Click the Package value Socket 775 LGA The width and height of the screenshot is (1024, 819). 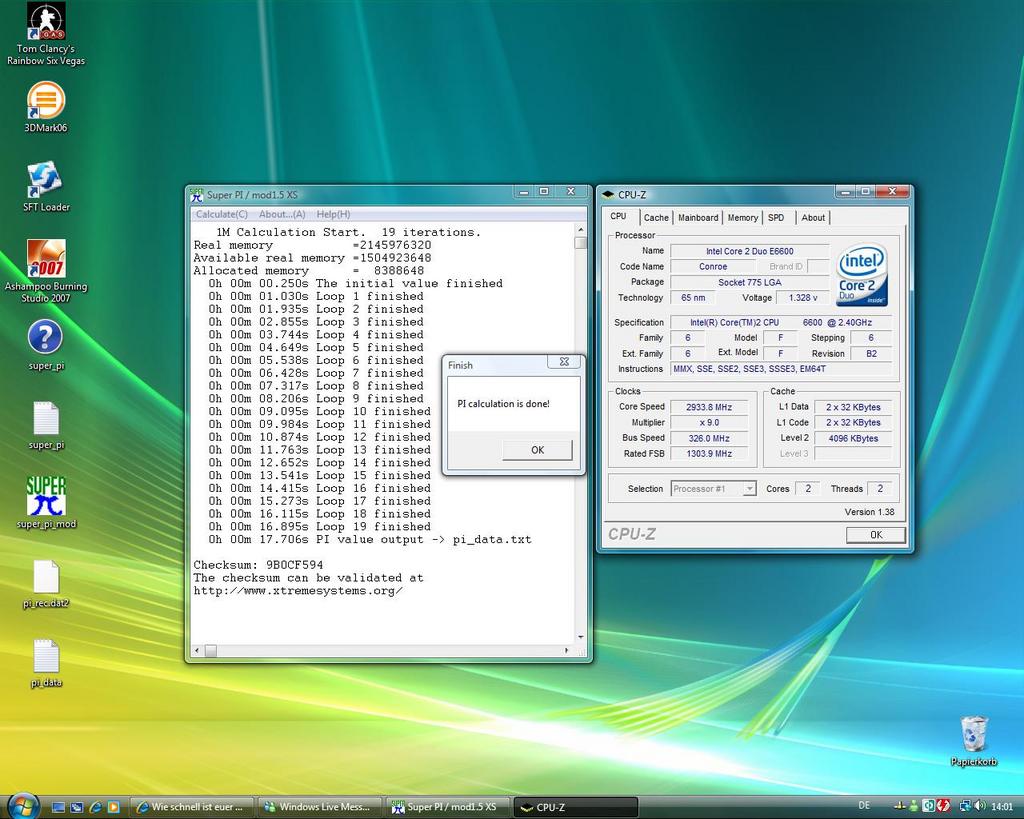point(750,282)
